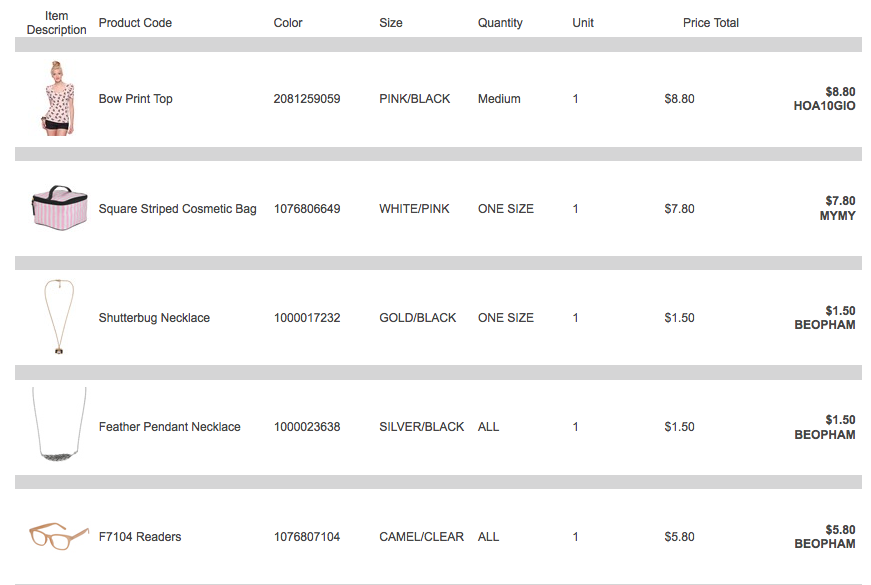Select the $5.80 unit price for Readers
This screenshot has width=871, height=585.
(x=679, y=537)
